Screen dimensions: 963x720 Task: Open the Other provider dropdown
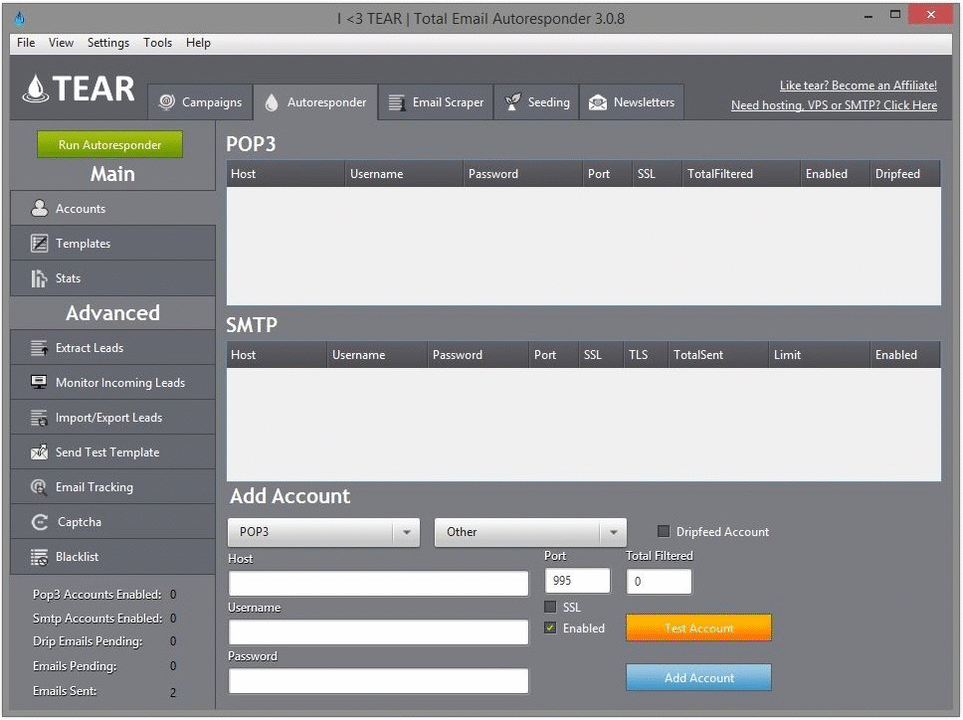(531, 532)
